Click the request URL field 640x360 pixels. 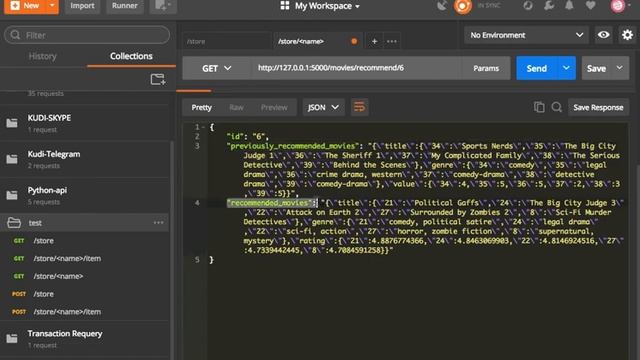coord(356,68)
